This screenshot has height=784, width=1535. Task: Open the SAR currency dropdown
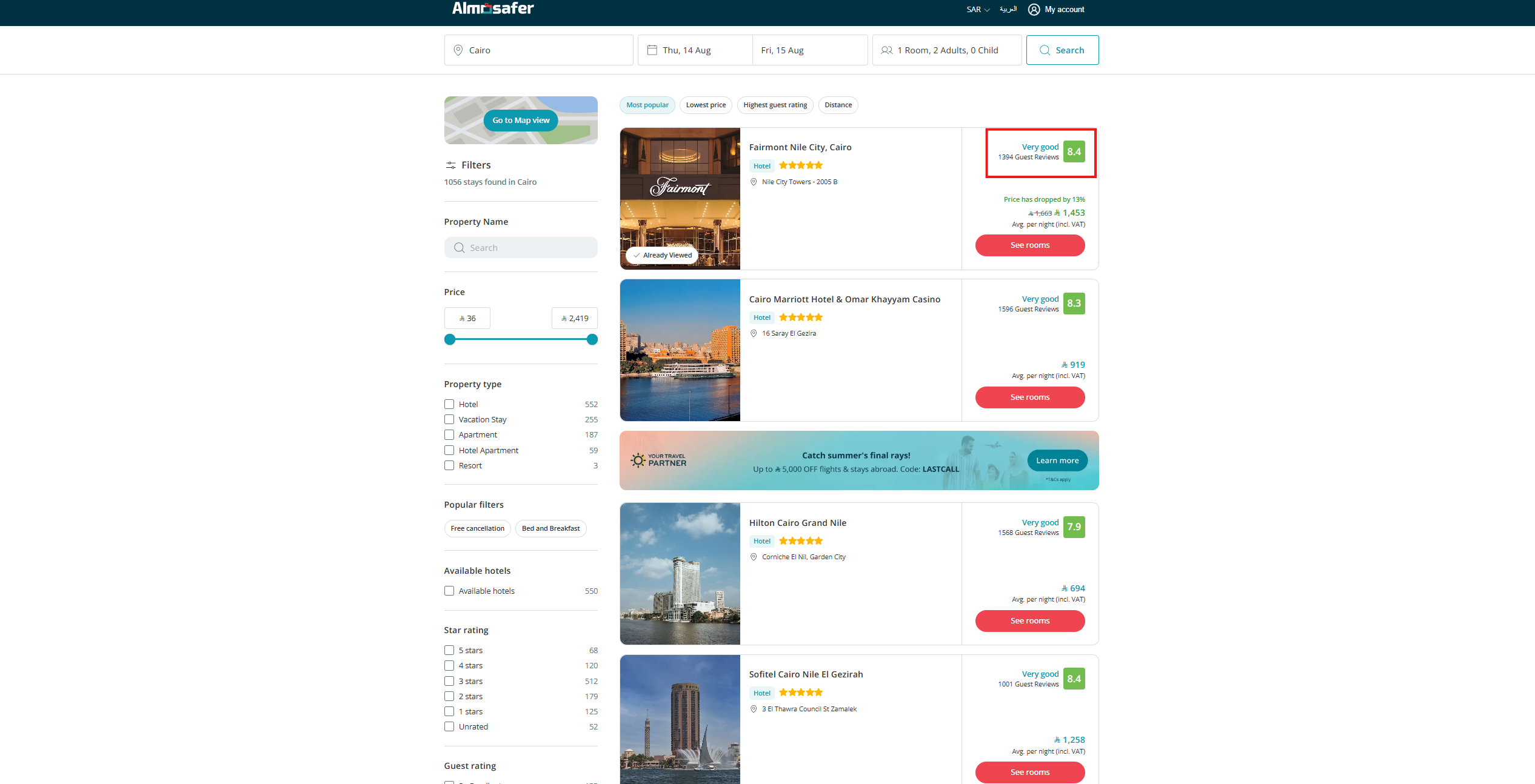click(x=977, y=10)
